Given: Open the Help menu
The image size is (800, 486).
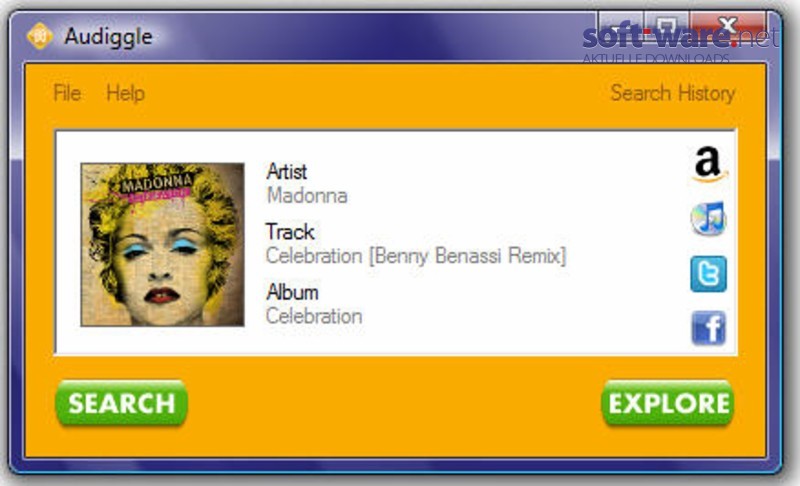Looking at the screenshot, I should pos(126,94).
